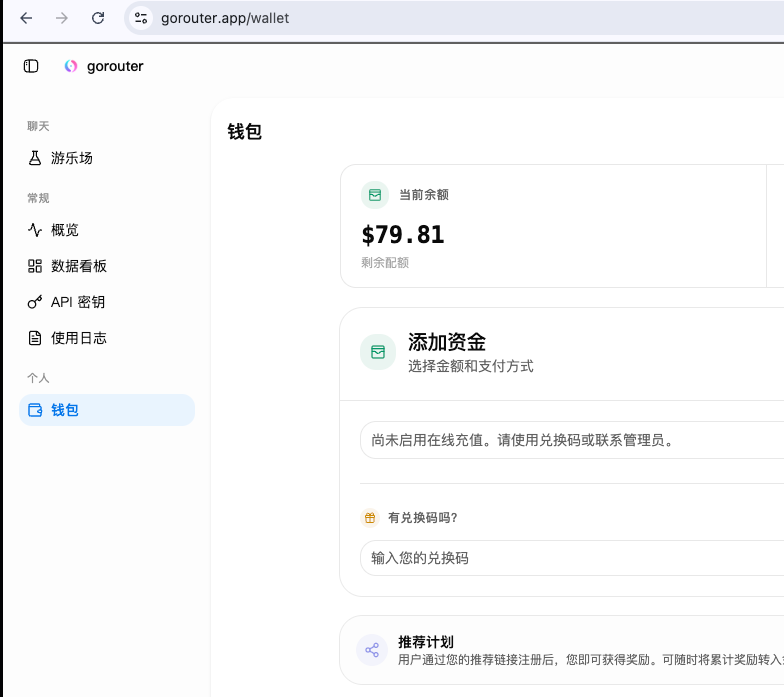Click the key icon beside API 密钥
784x697 pixels.
point(34,302)
